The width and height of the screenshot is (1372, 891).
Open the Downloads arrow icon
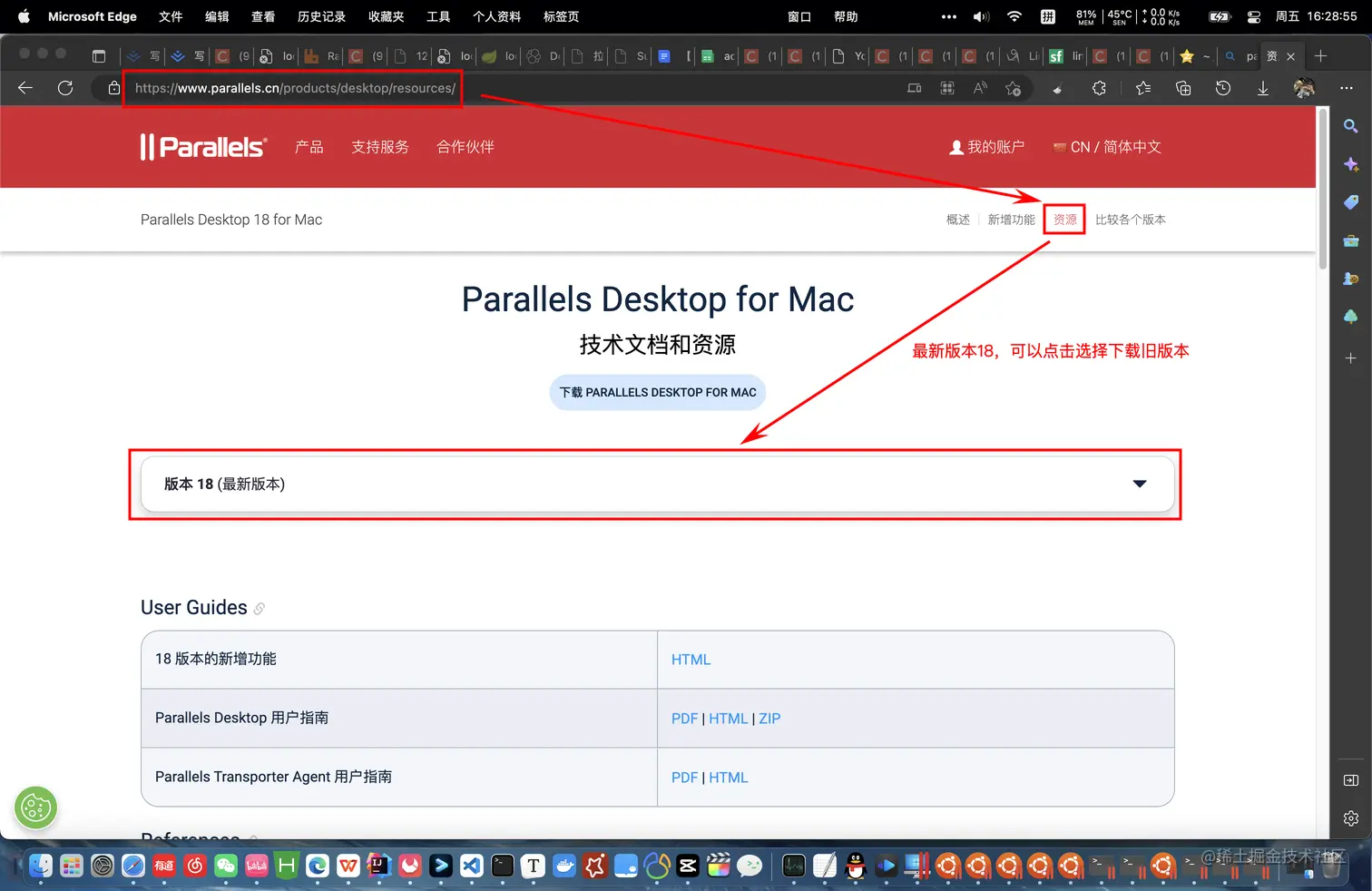coord(1263,88)
